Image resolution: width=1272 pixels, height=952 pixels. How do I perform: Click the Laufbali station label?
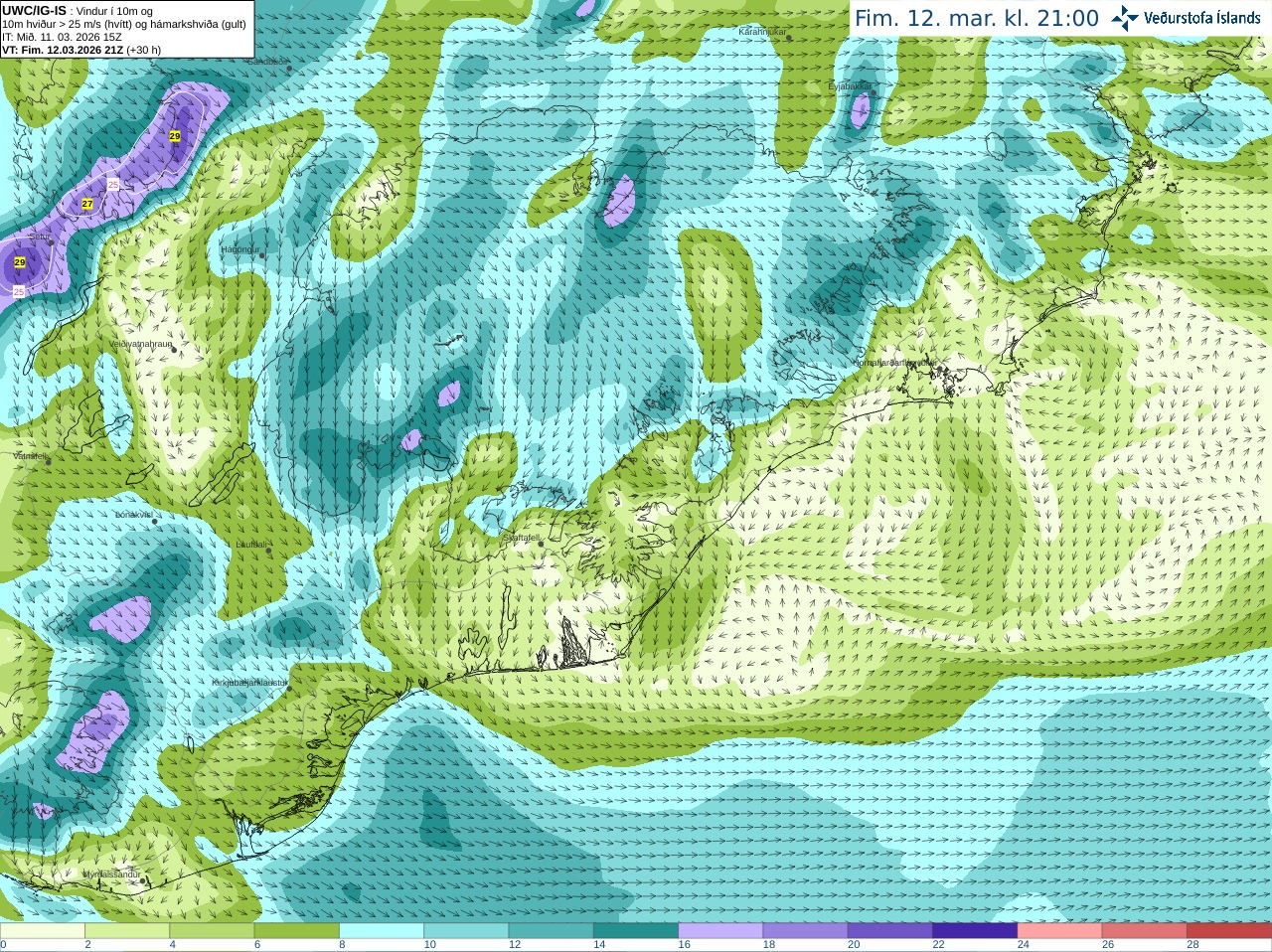pos(251,545)
